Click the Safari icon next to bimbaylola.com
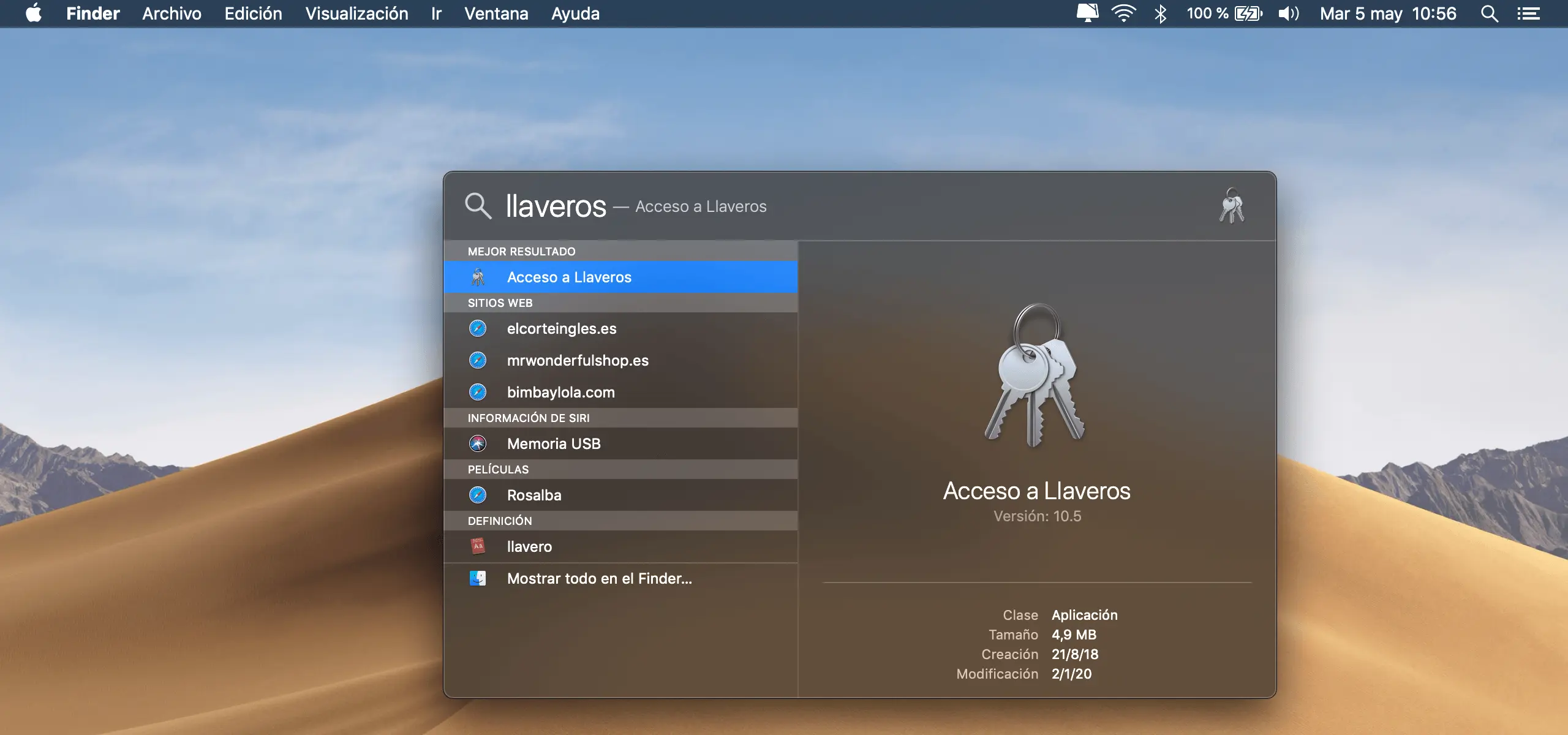The width and height of the screenshot is (1568, 735). [x=478, y=392]
